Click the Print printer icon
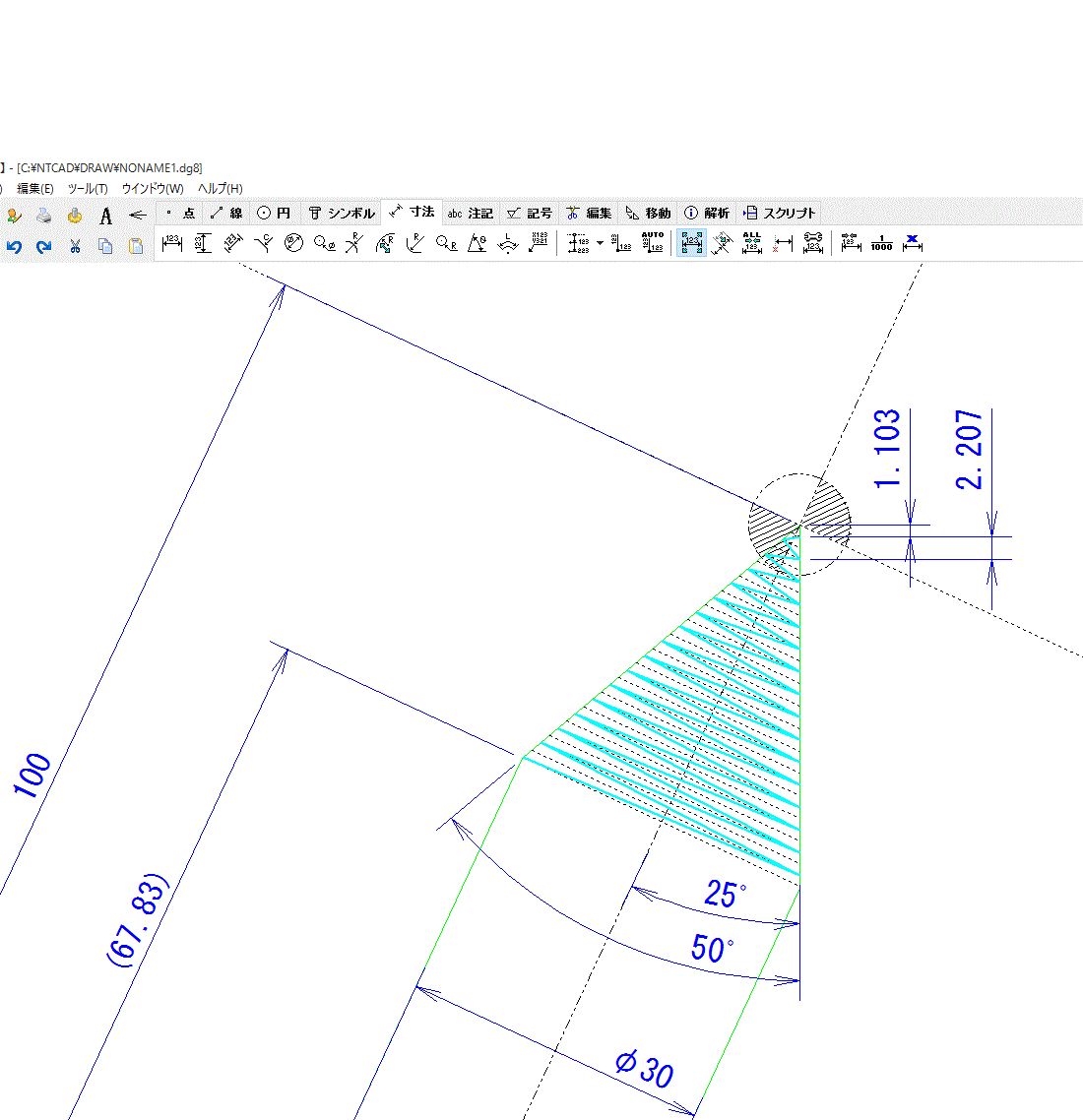 (x=44, y=215)
